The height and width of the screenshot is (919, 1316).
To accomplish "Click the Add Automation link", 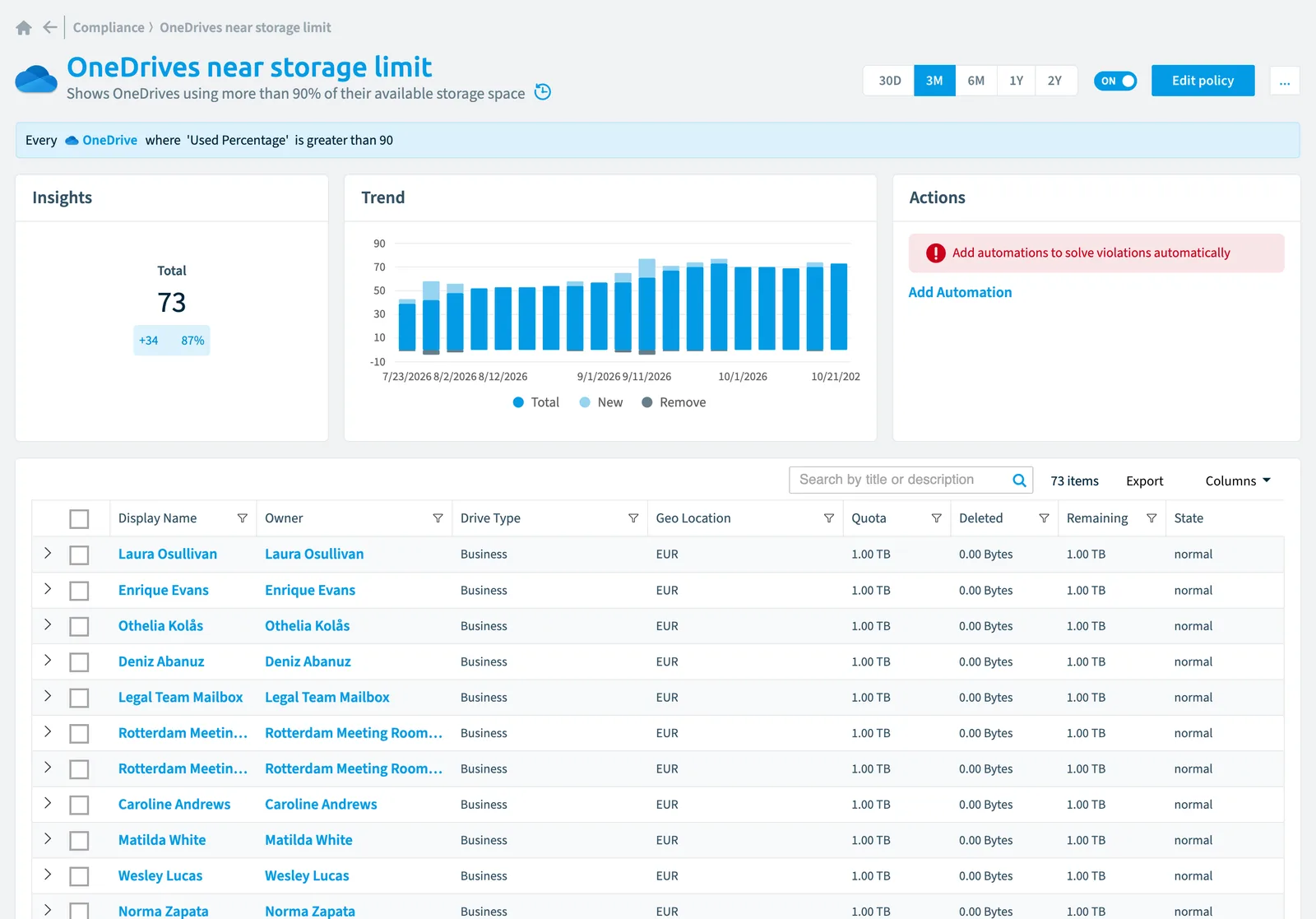I will pyautogui.click(x=960, y=292).
